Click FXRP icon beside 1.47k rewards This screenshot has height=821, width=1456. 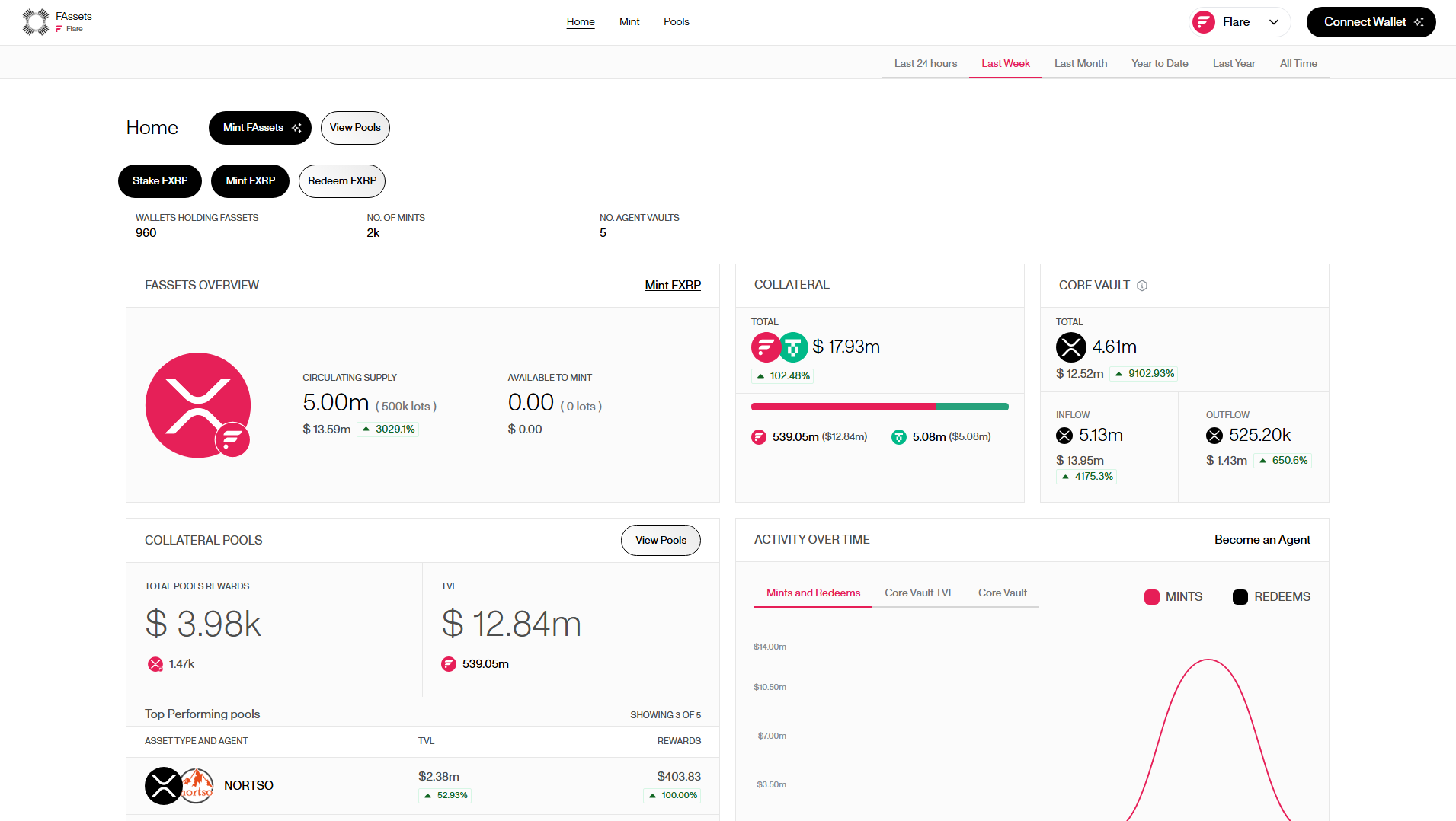tap(155, 664)
